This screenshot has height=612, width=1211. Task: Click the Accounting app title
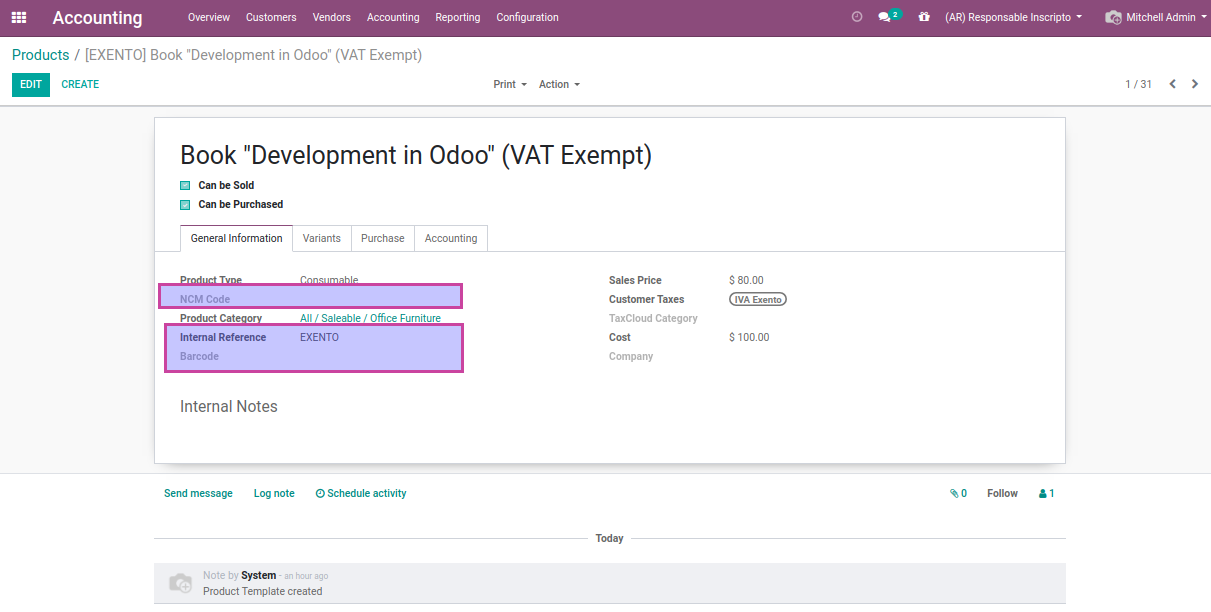(97, 18)
